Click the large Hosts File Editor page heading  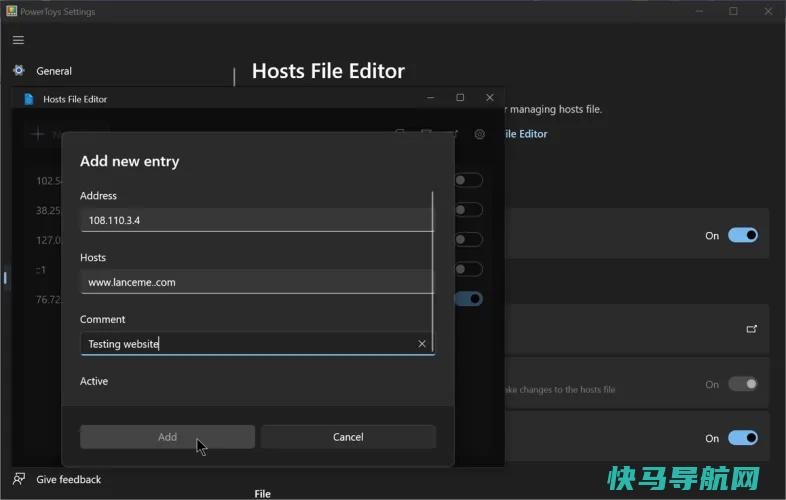(328, 71)
